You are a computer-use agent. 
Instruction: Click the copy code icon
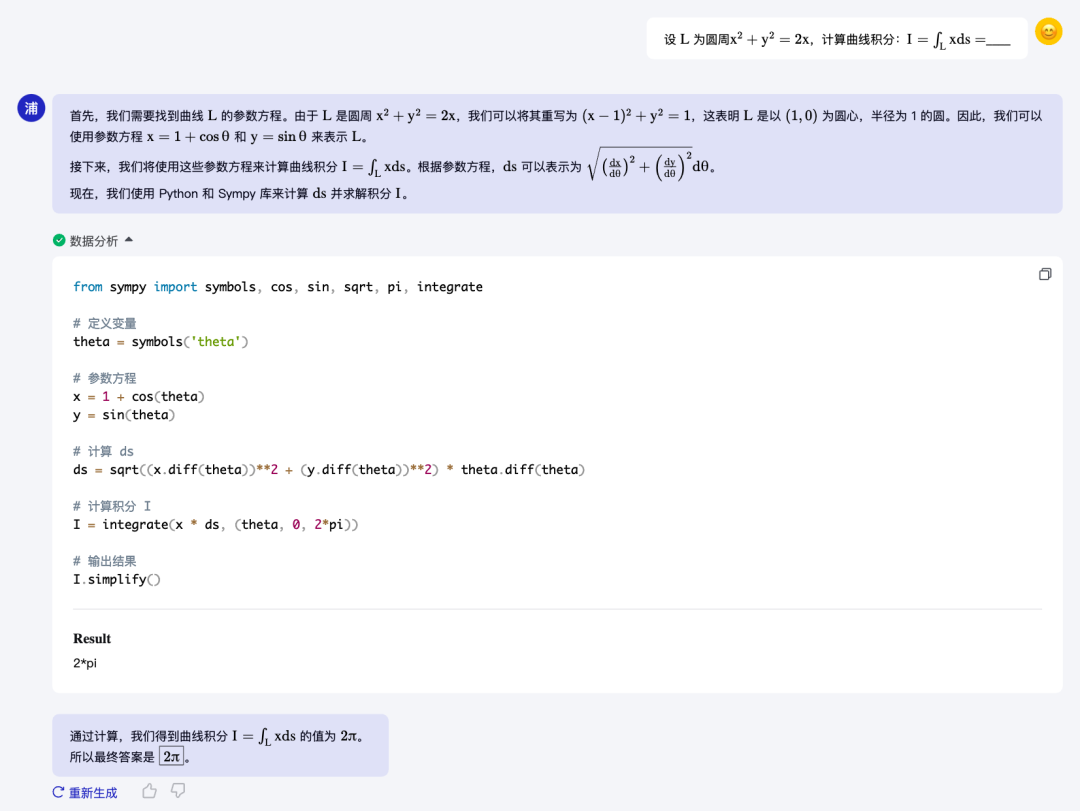coord(1044,273)
